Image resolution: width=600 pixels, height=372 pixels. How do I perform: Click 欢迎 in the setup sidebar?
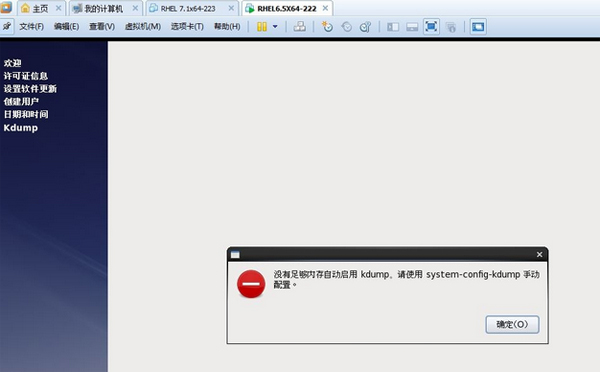coord(12,63)
